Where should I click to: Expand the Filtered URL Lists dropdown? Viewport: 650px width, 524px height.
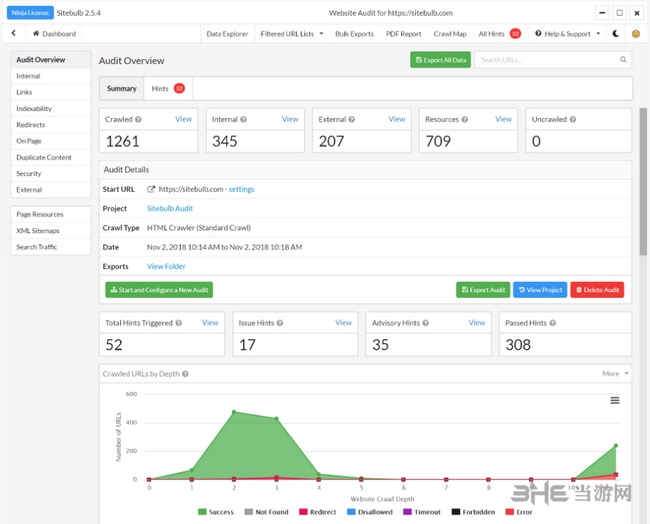[292, 34]
